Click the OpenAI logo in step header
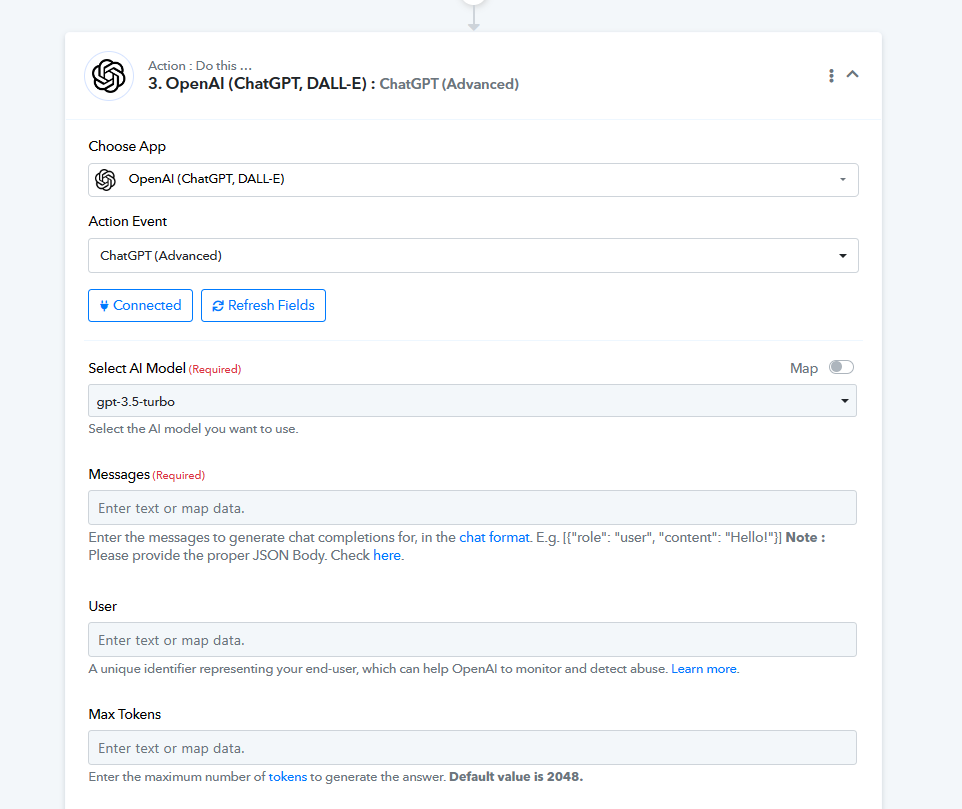 (x=109, y=76)
